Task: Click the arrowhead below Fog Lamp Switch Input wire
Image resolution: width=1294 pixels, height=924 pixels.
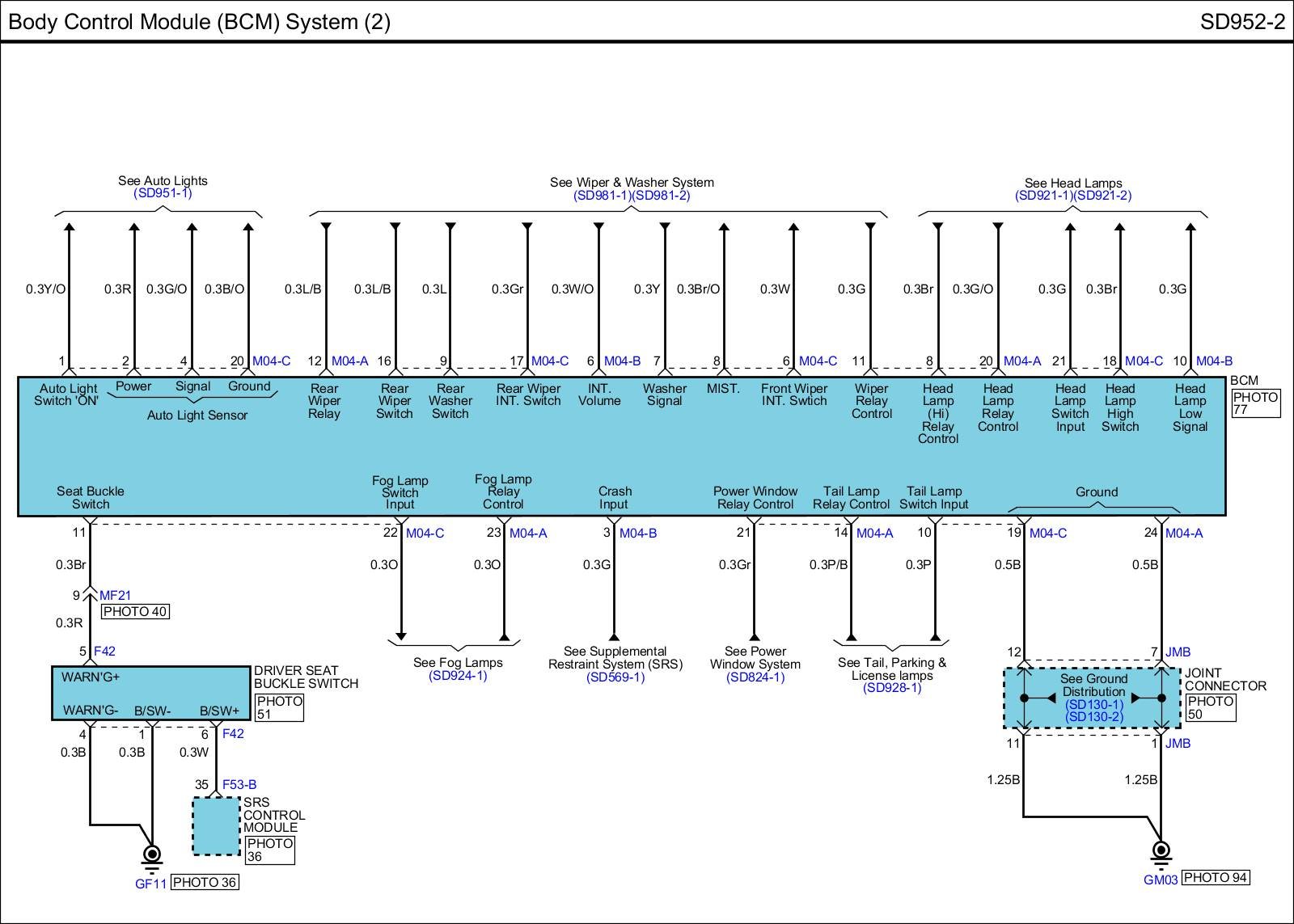Action: click(x=401, y=636)
